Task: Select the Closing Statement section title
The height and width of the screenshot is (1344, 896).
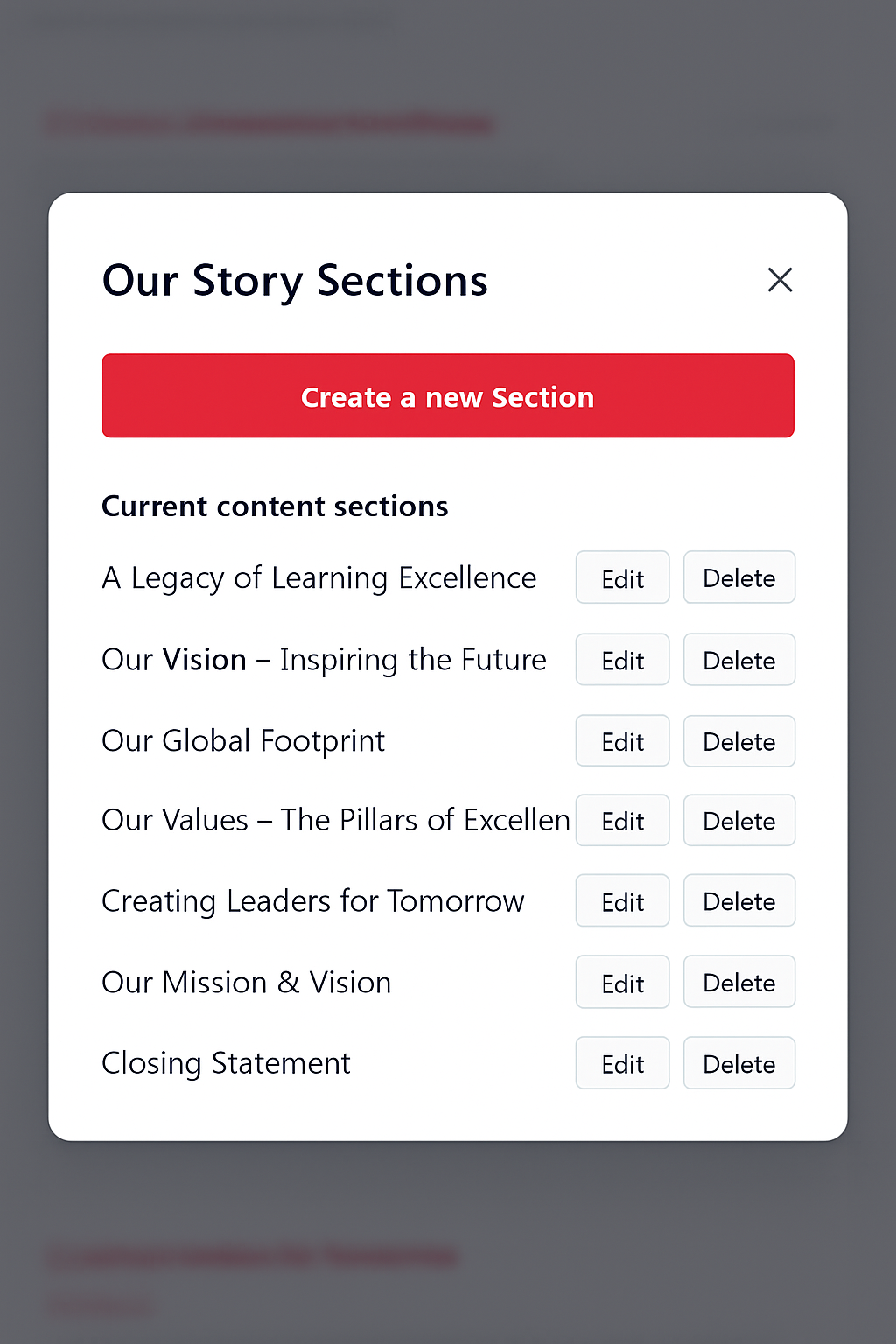Action: (226, 1063)
